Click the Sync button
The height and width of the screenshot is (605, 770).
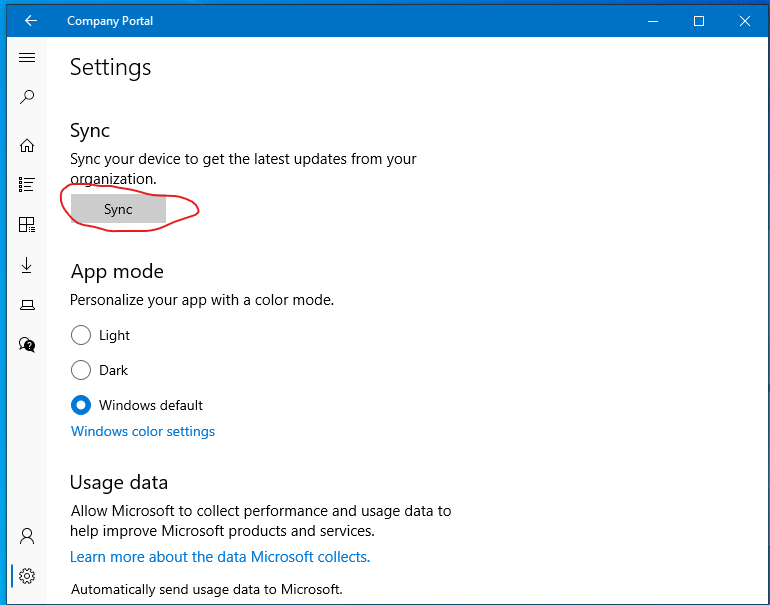pos(118,209)
